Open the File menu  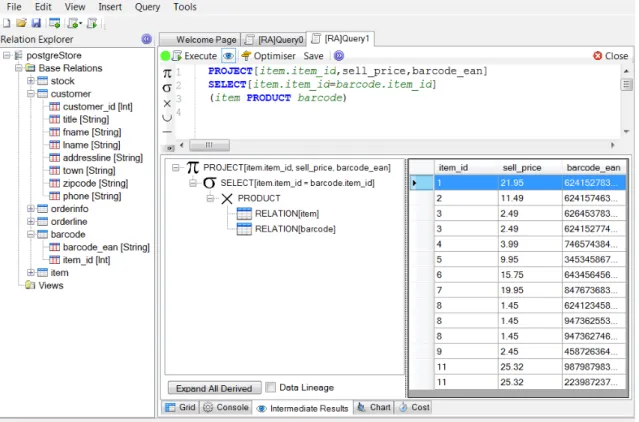[x=14, y=7]
